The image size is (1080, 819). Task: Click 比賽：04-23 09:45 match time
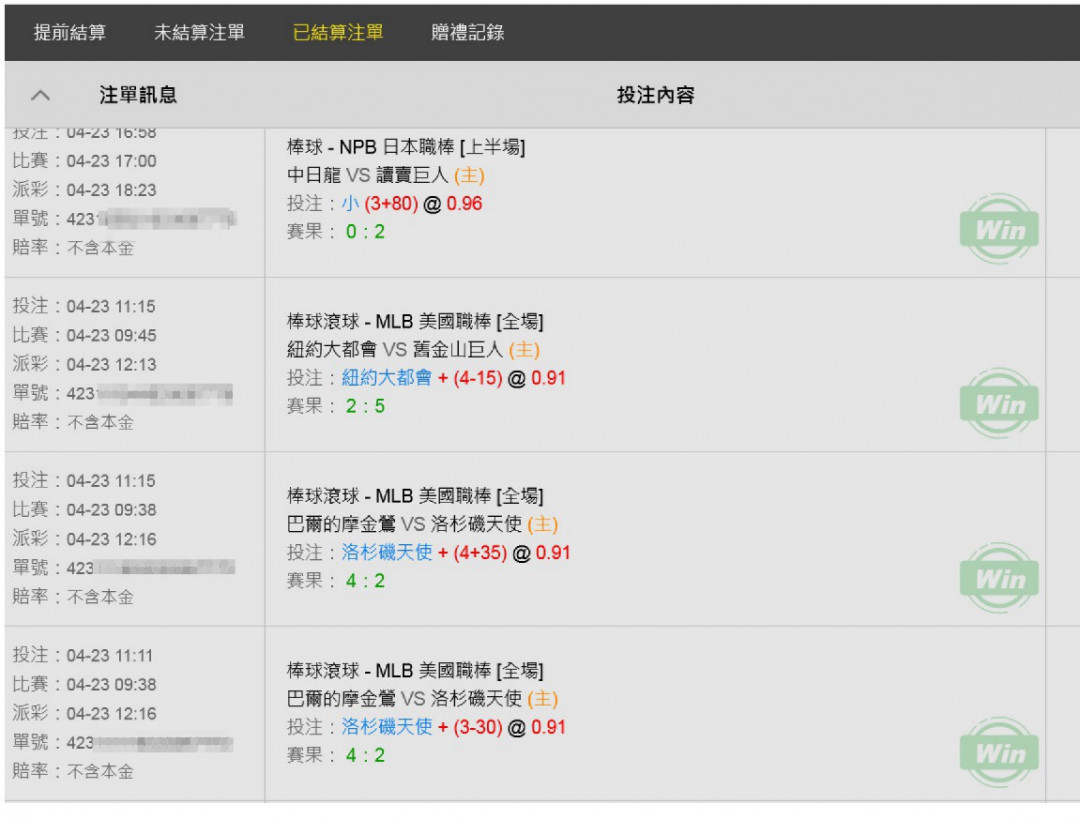(85, 335)
